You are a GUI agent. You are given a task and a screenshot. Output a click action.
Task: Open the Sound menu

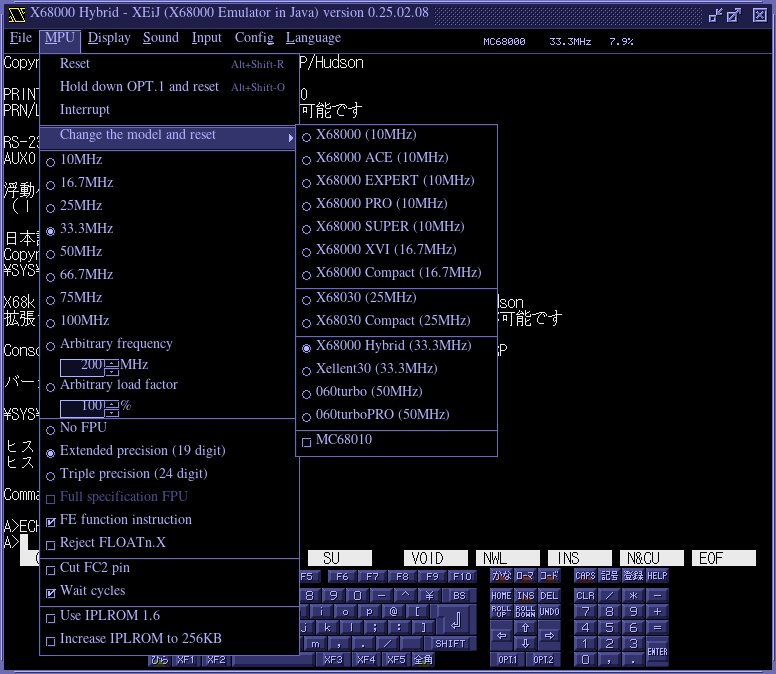click(161, 38)
